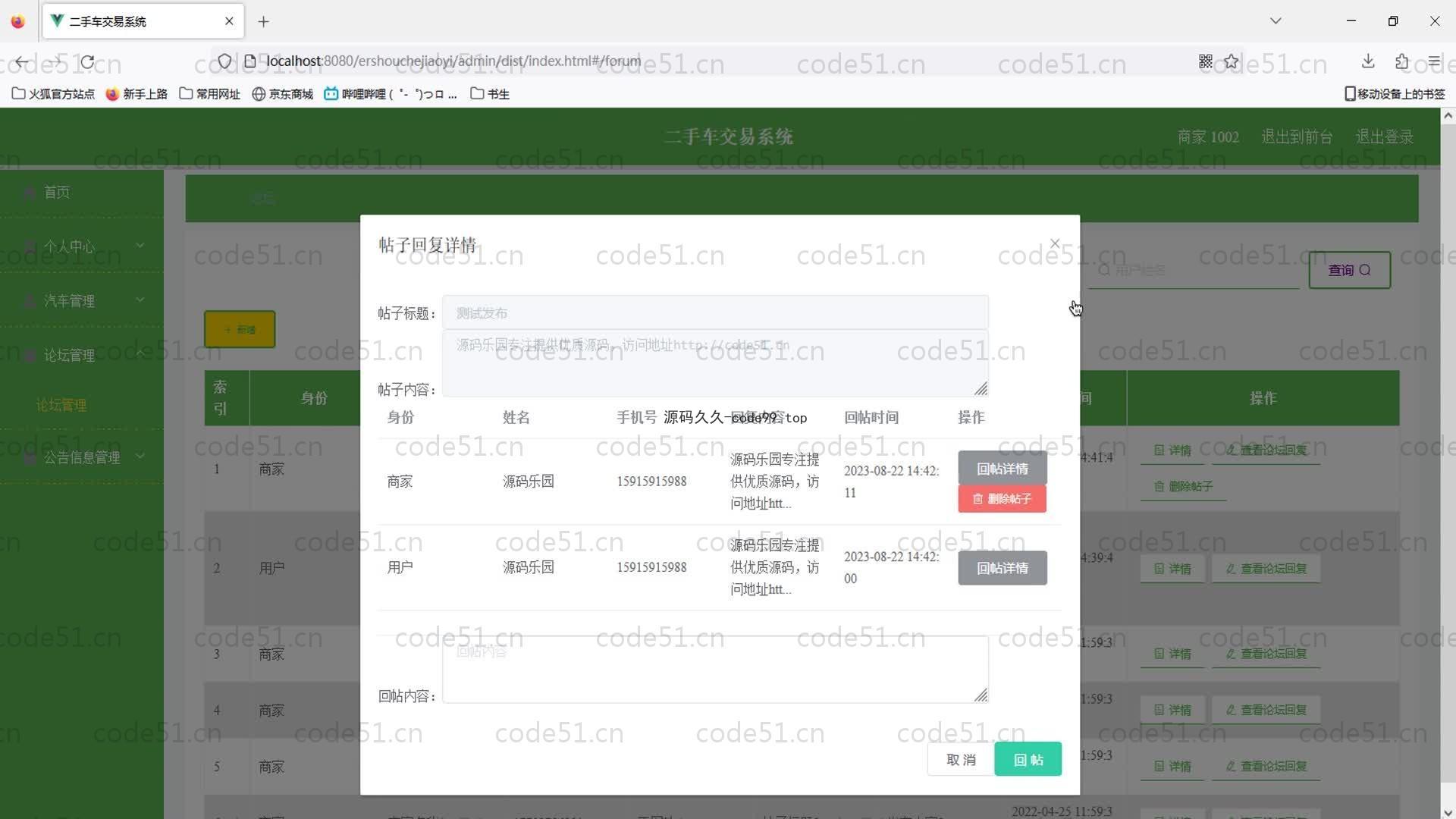Click the 取消 button in dialog
The image size is (1456, 819).
point(960,759)
